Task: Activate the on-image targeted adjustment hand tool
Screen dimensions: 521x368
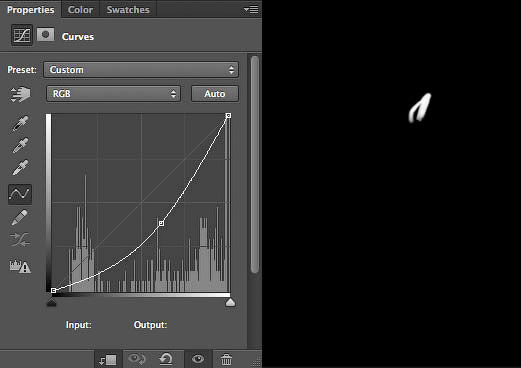Action: [x=20, y=94]
